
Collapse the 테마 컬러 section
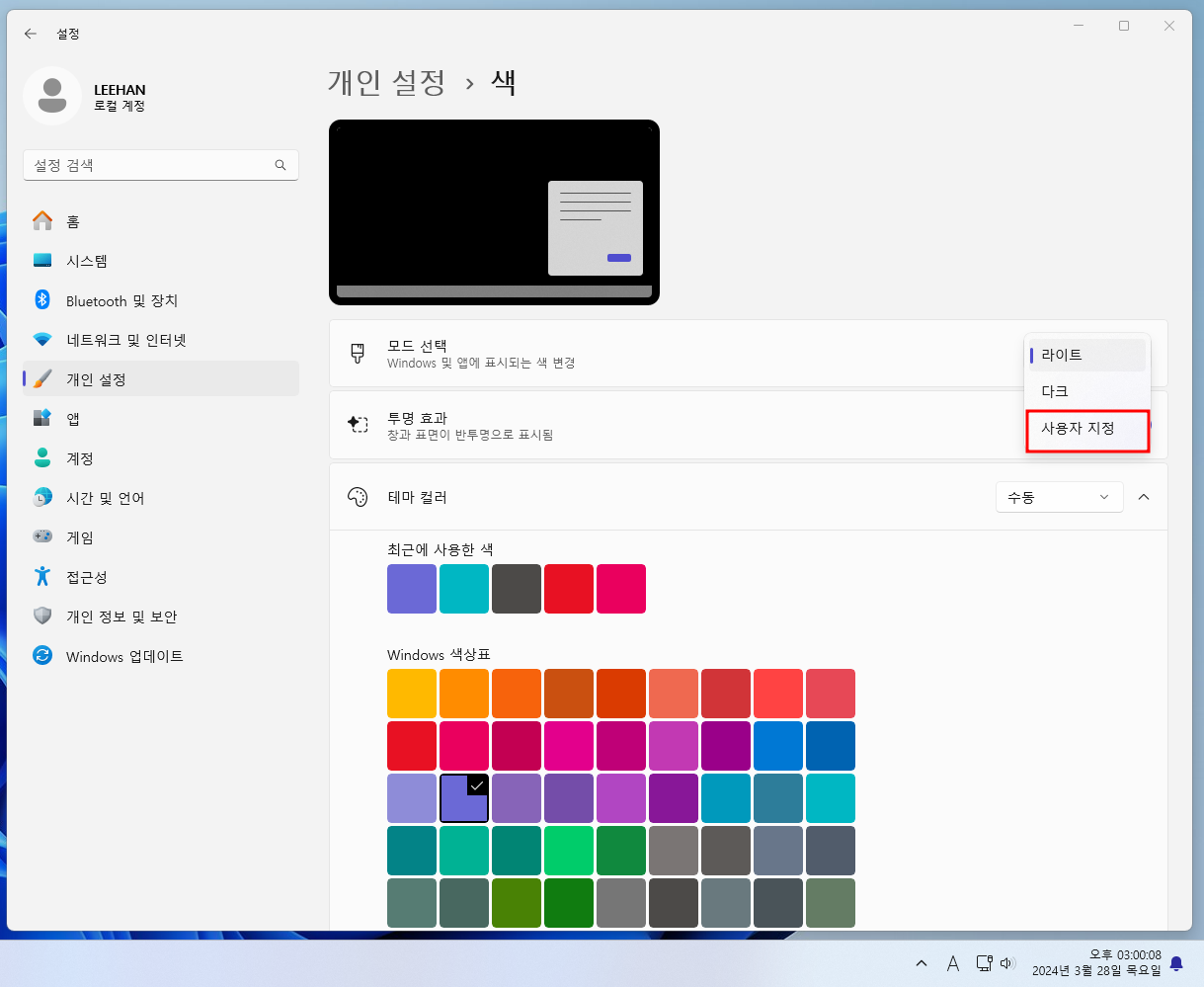click(1144, 497)
